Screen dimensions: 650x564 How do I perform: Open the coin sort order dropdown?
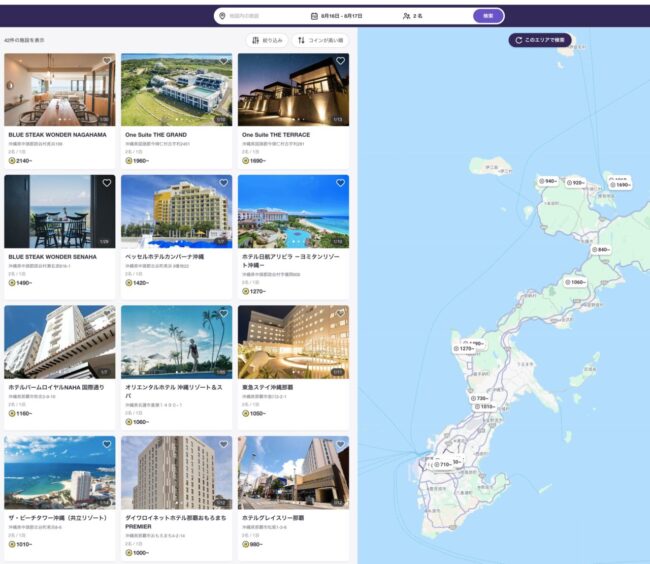[x=320, y=40]
